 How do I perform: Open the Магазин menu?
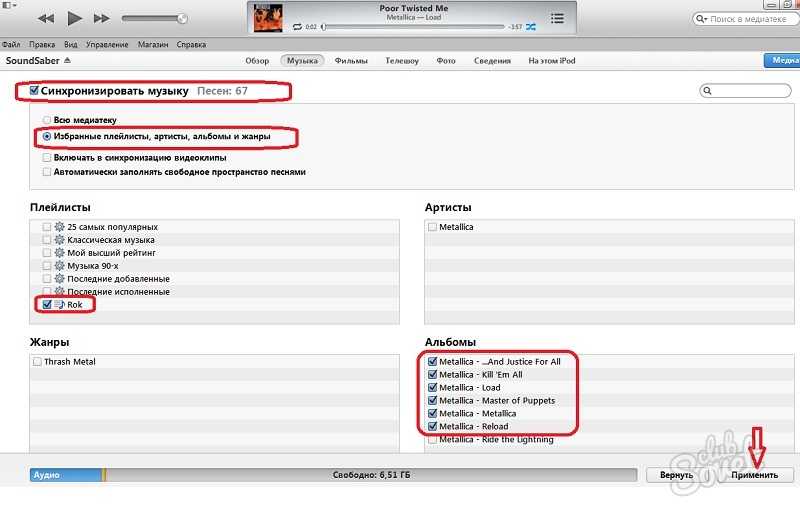click(153, 44)
